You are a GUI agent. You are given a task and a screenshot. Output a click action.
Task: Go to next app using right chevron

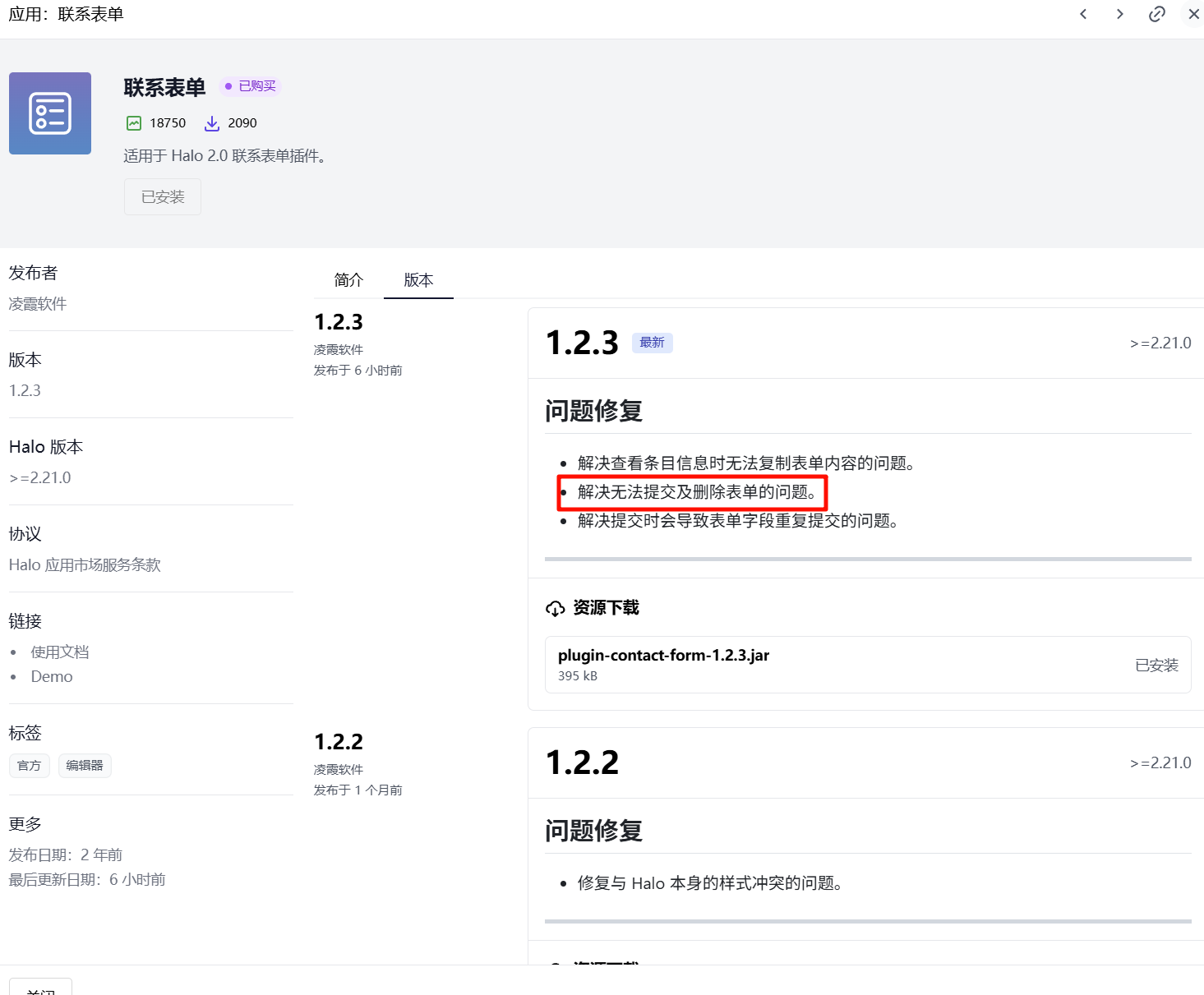(1119, 14)
